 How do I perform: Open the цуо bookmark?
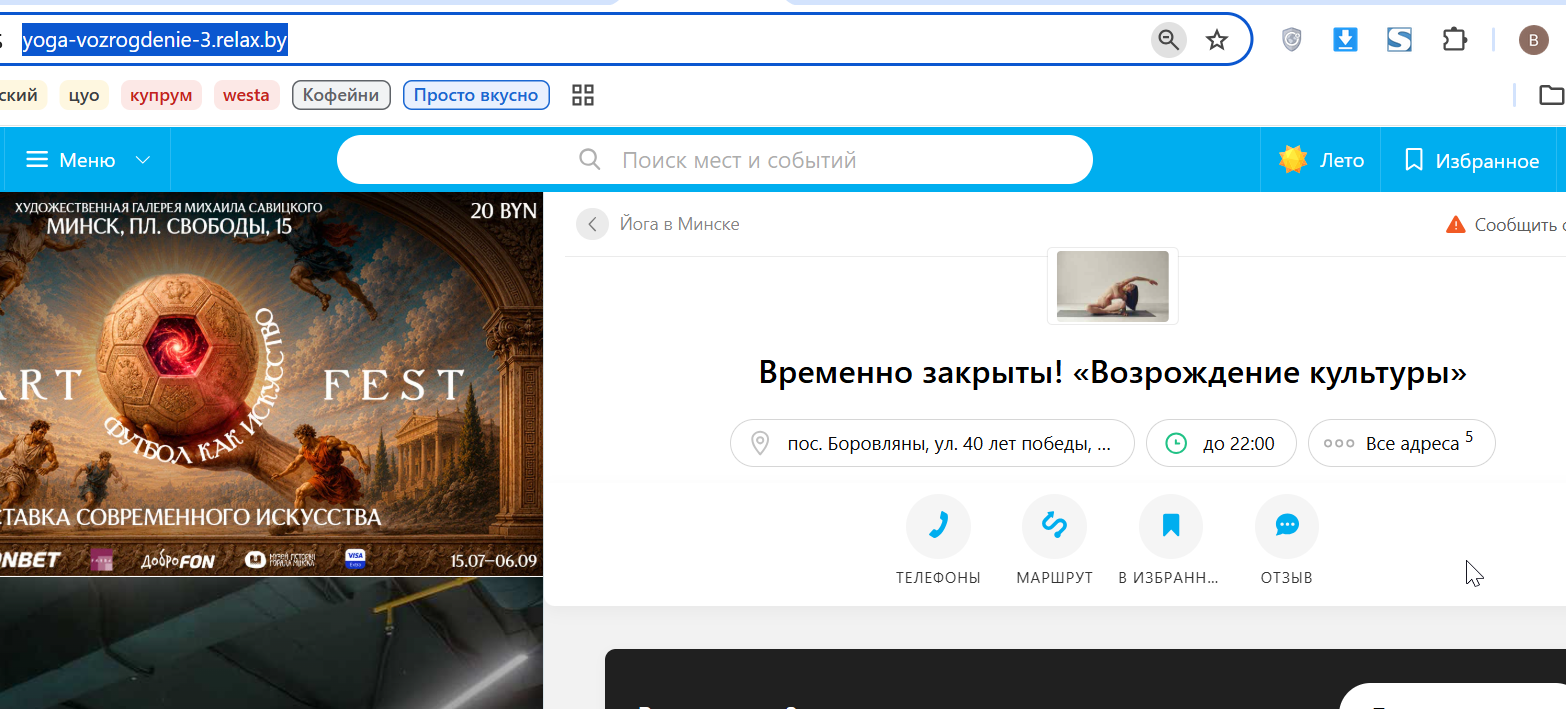(x=84, y=95)
